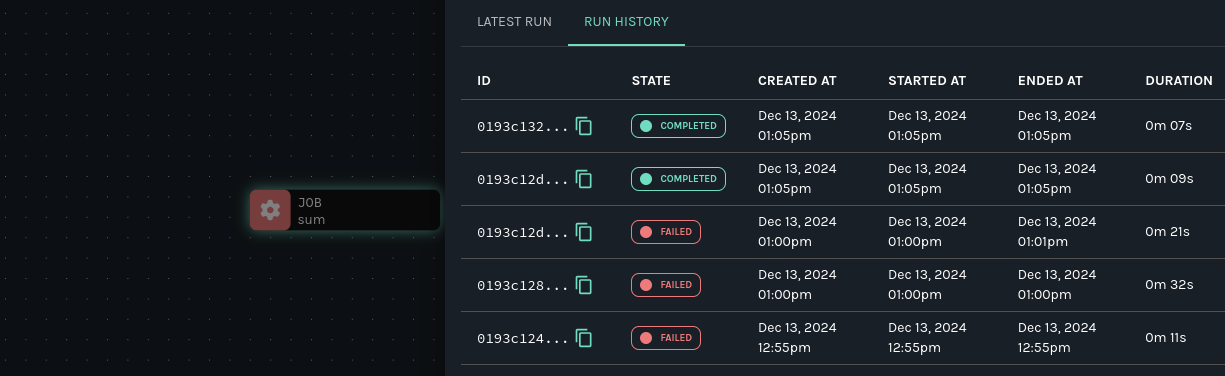Image resolution: width=1225 pixels, height=376 pixels.
Task: Click the State column header
Action: pos(651,81)
